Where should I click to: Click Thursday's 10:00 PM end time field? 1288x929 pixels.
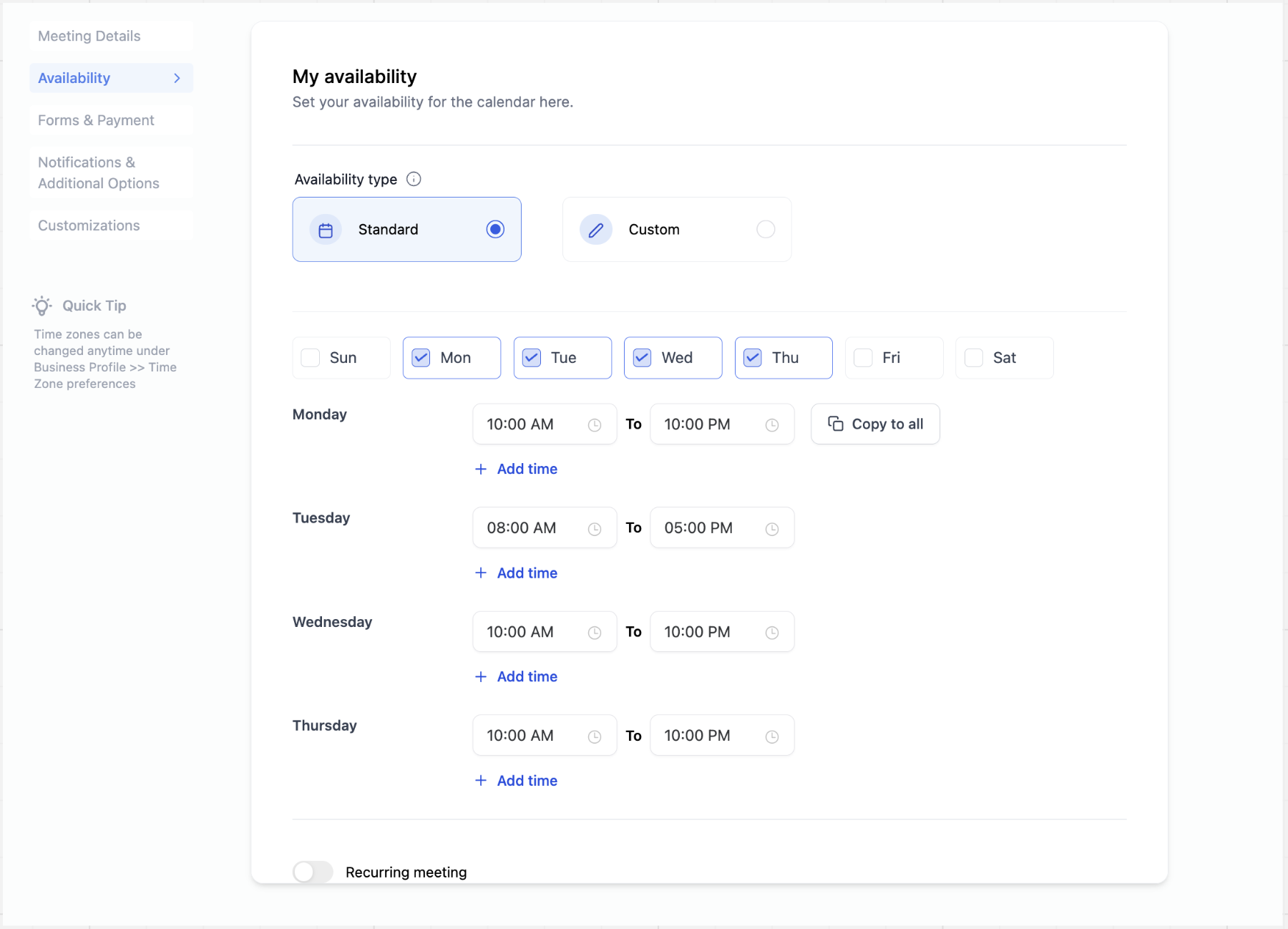(722, 735)
